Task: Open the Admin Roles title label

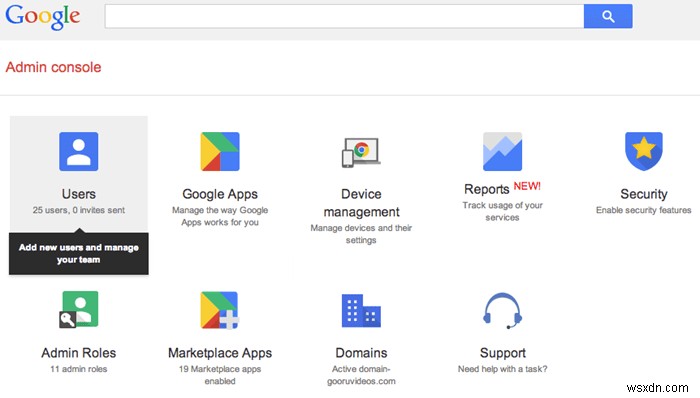Action: [79, 353]
